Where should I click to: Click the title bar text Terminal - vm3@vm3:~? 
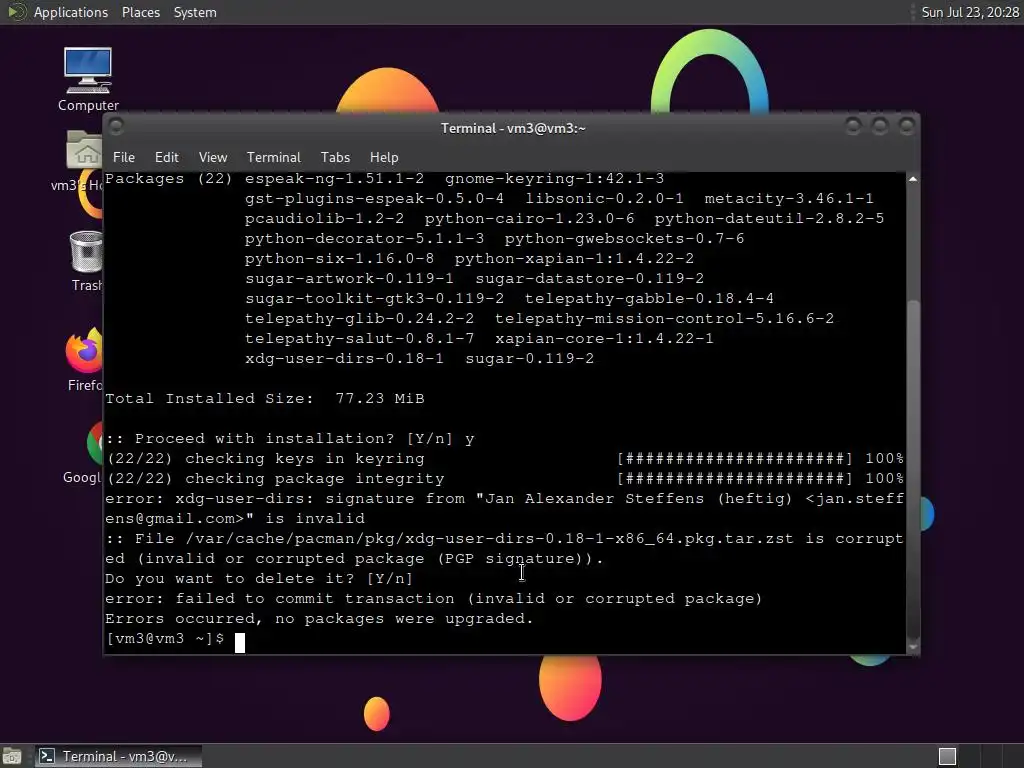pyautogui.click(x=513, y=128)
